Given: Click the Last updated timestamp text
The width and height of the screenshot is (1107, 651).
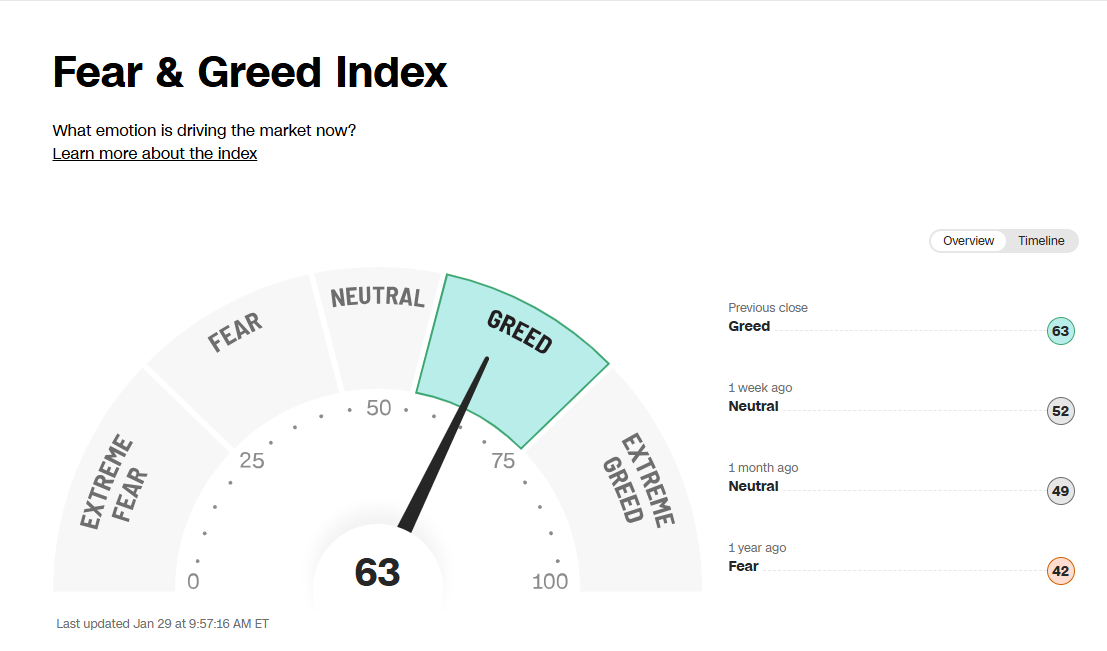Looking at the screenshot, I should point(162,624).
